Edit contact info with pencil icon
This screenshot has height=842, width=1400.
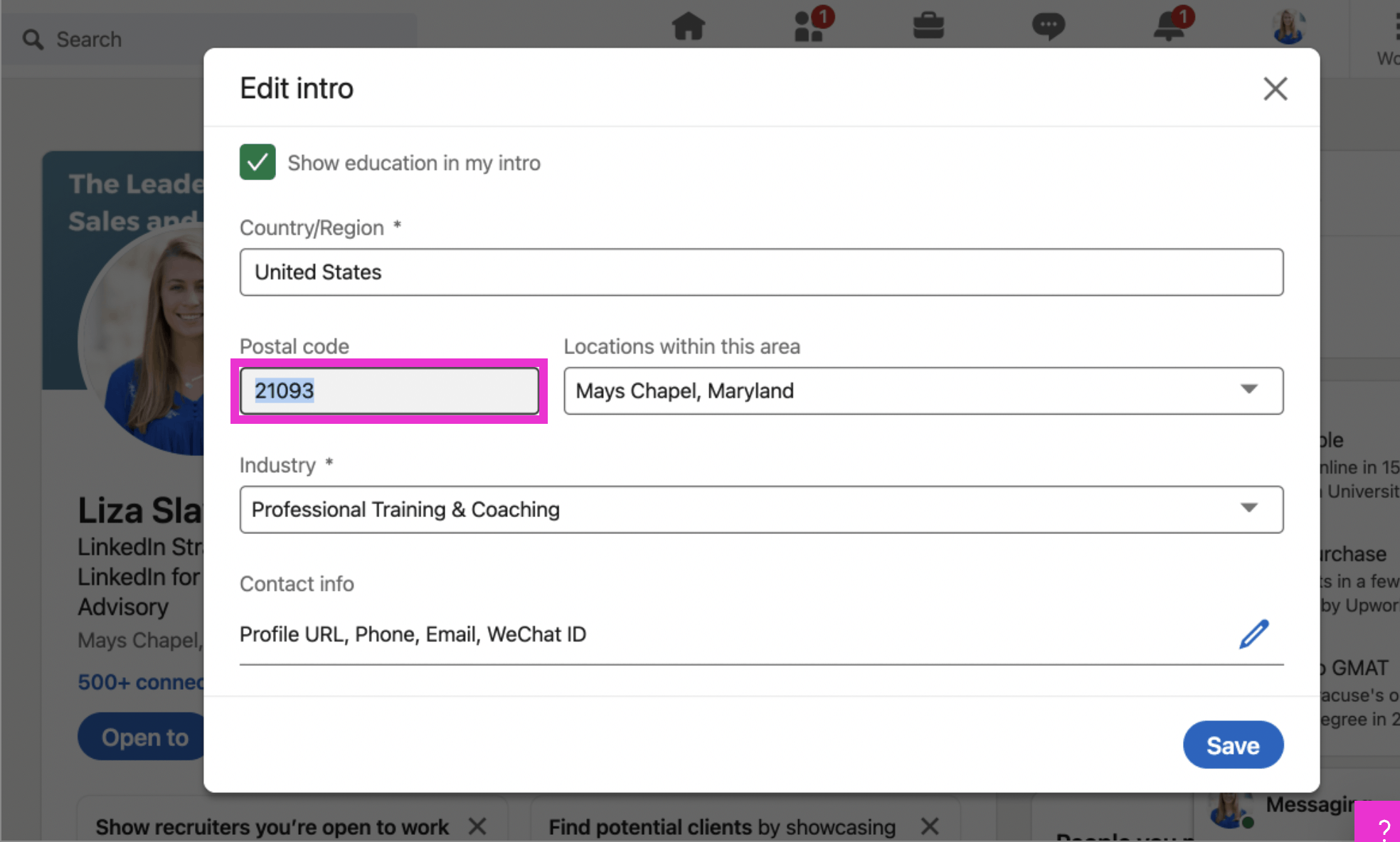(1253, 634)
